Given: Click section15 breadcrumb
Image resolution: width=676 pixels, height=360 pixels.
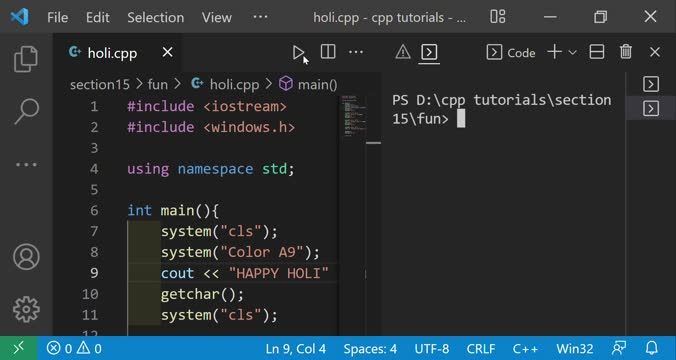Looking at the screenshot, I should [x=100, y=85].
